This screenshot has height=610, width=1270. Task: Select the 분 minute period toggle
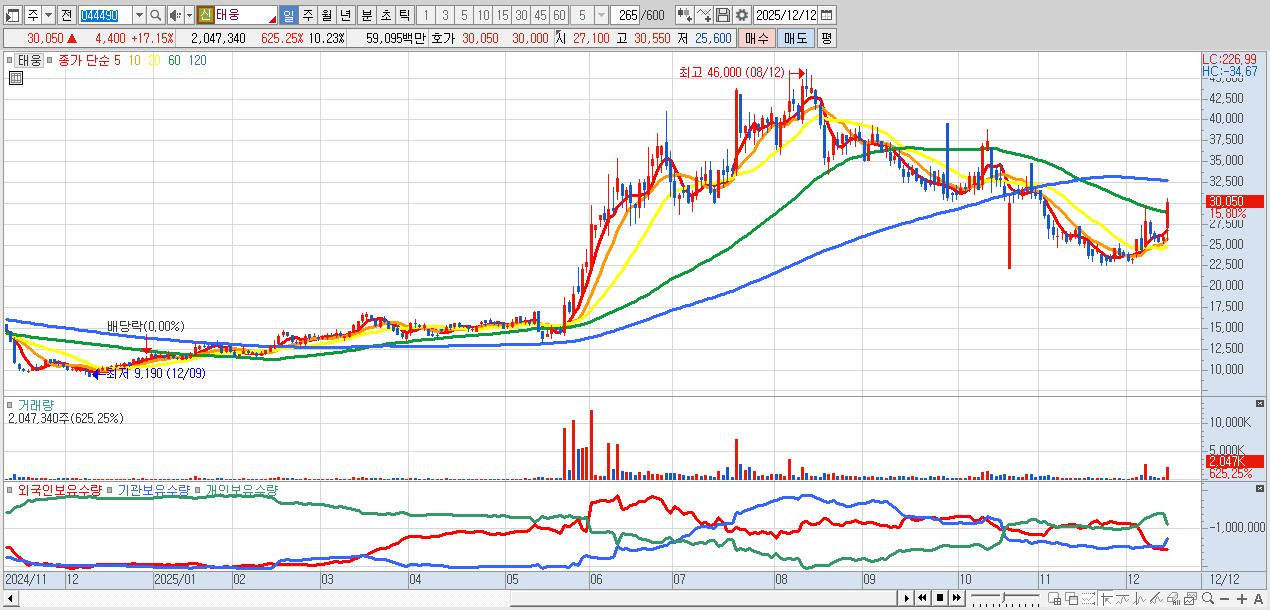pos(366,15)
